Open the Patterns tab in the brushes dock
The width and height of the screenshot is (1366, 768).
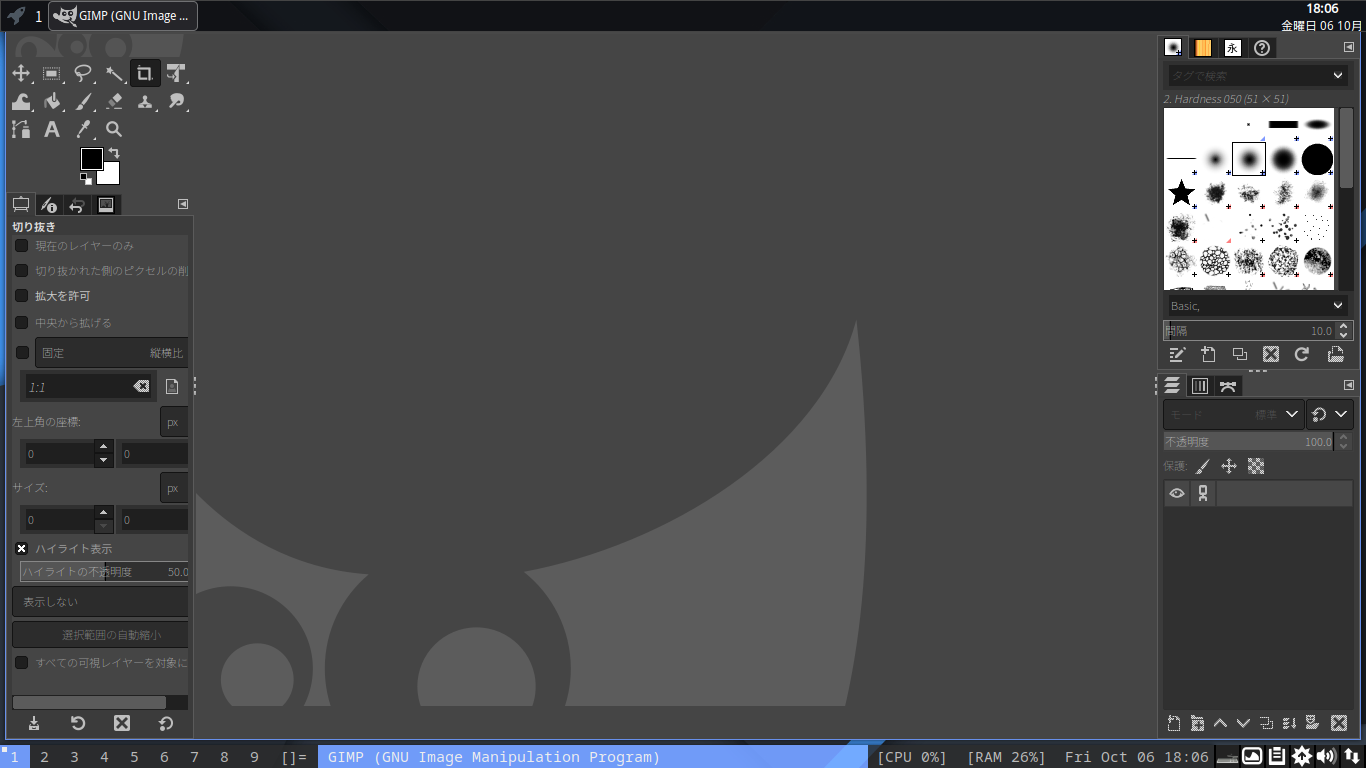click(1203, 48)
